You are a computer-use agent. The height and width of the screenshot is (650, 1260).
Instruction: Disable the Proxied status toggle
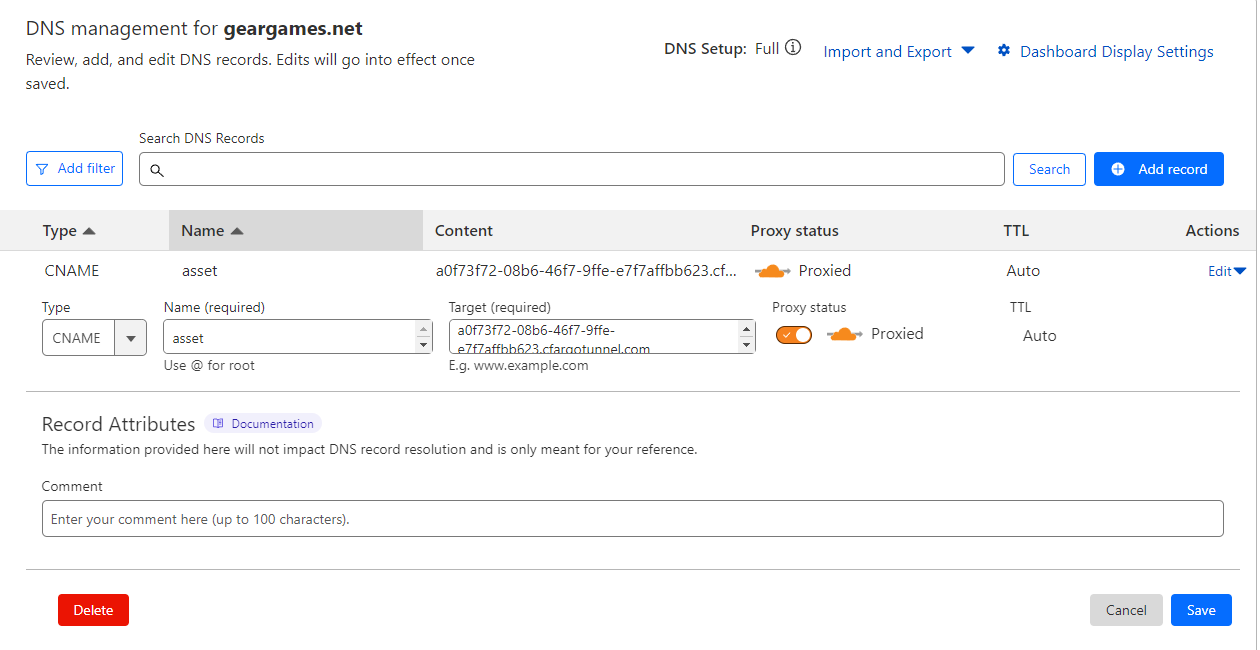[x=794, y=335]
